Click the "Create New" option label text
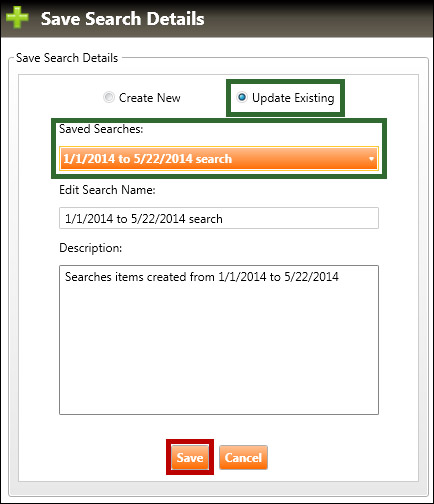 pos(150,98)
